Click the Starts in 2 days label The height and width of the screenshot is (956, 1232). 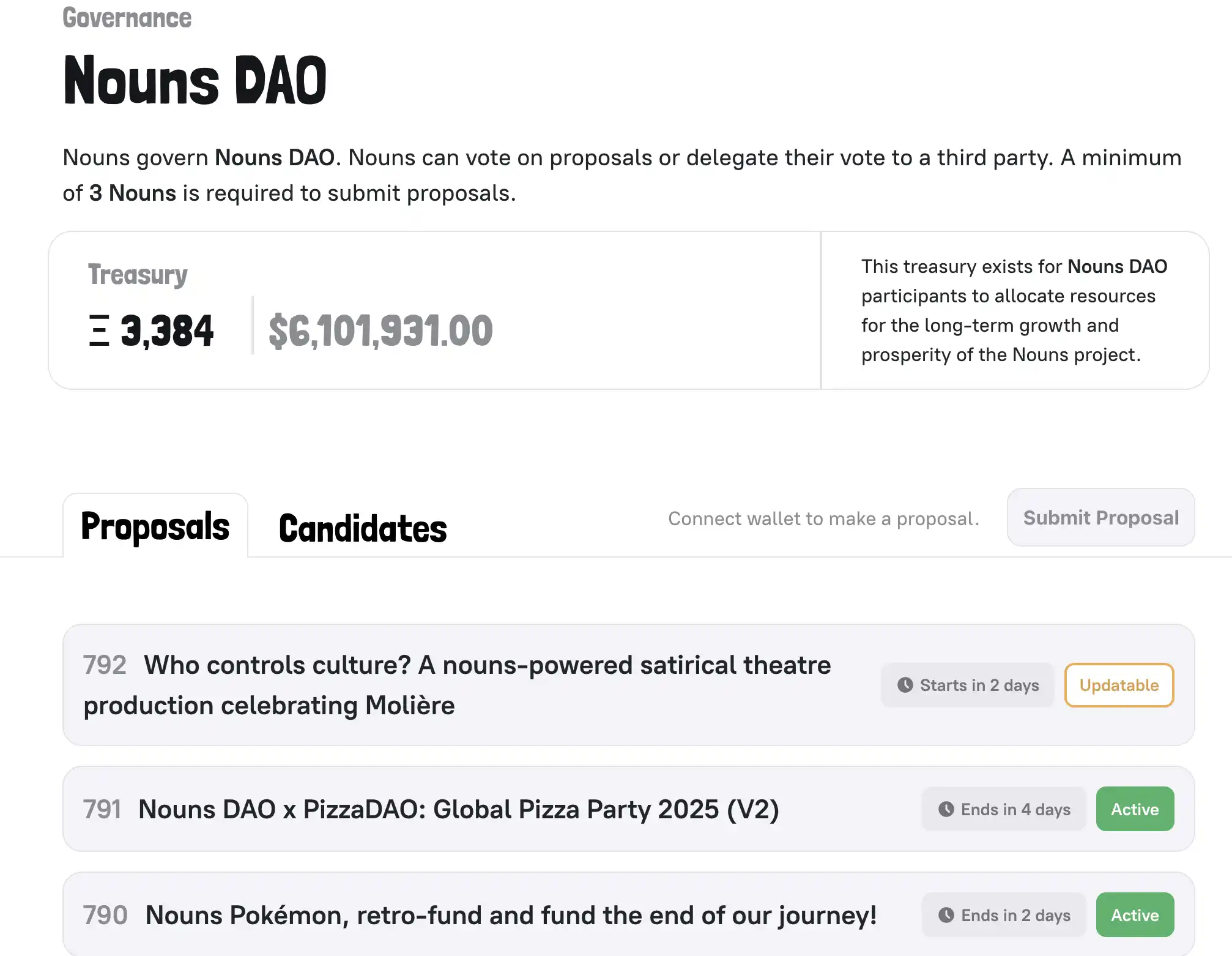tap(979, 685)
